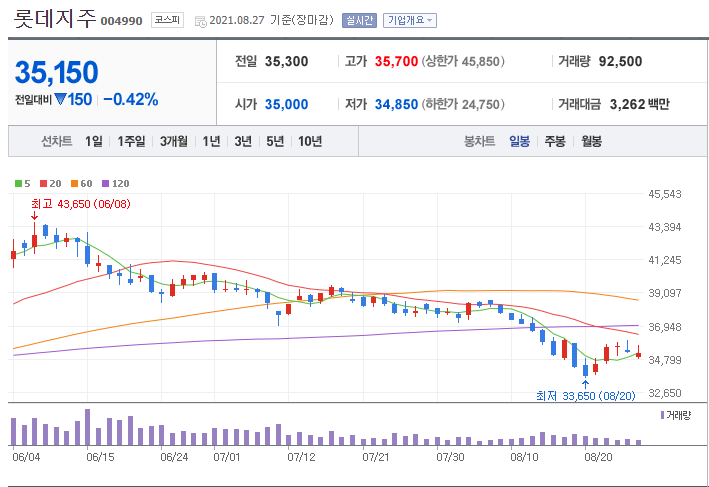Click the 최고 43,650 (06/08) high marker

(x=81, y=204)
